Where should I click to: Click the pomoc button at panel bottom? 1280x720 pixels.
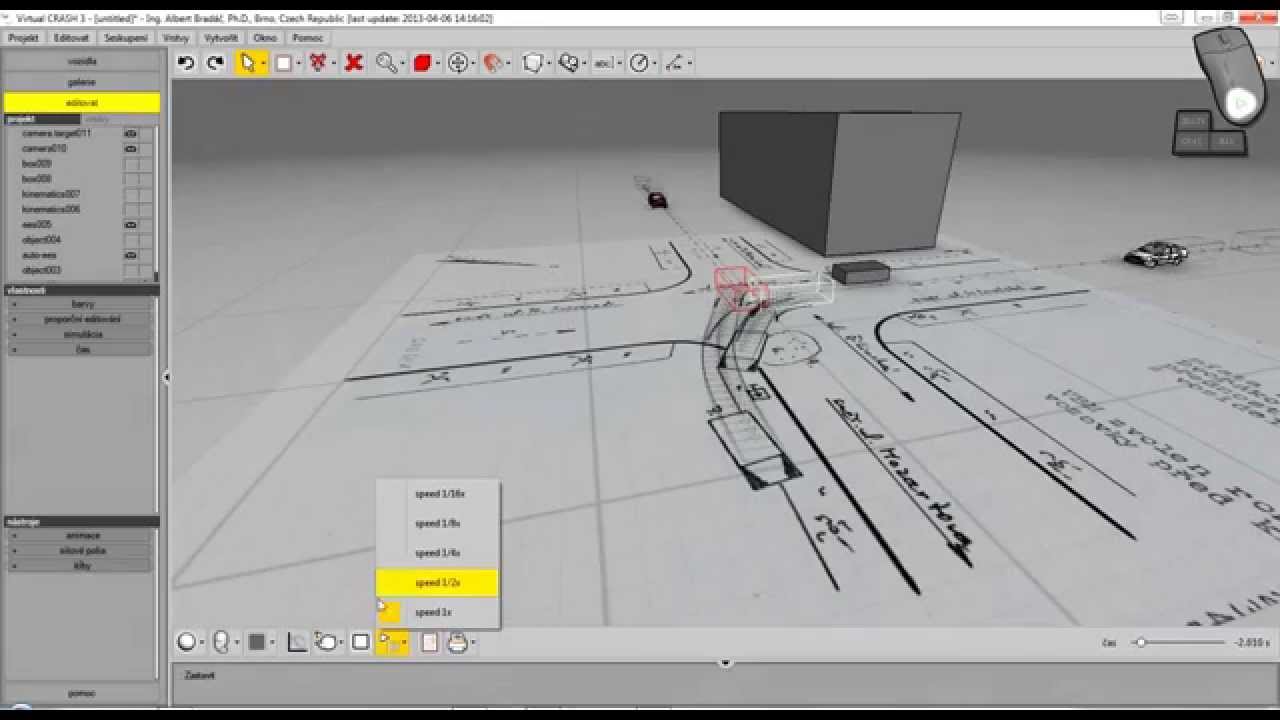82,693
